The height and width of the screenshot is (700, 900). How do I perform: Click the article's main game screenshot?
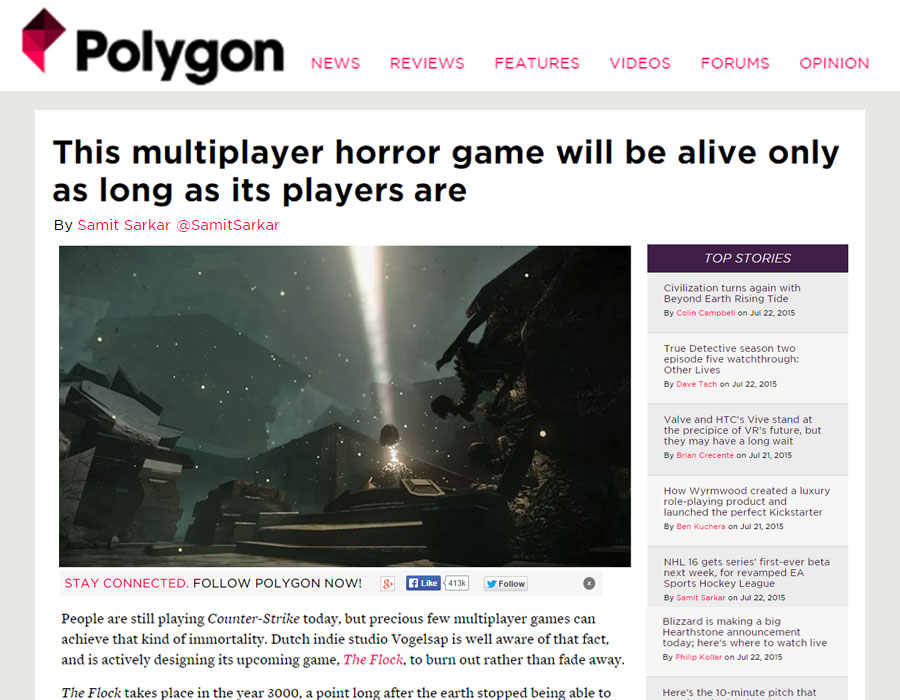click(344, 406)
